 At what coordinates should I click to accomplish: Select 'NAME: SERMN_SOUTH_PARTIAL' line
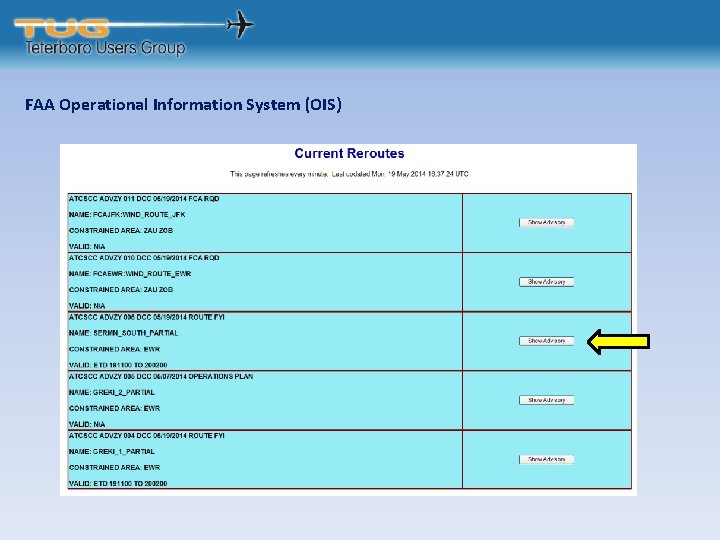click(124, 333)
